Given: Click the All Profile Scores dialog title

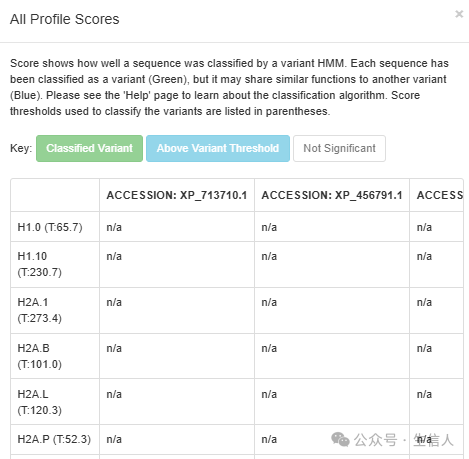Looking at the screenshot, I should tap(65, 19).
